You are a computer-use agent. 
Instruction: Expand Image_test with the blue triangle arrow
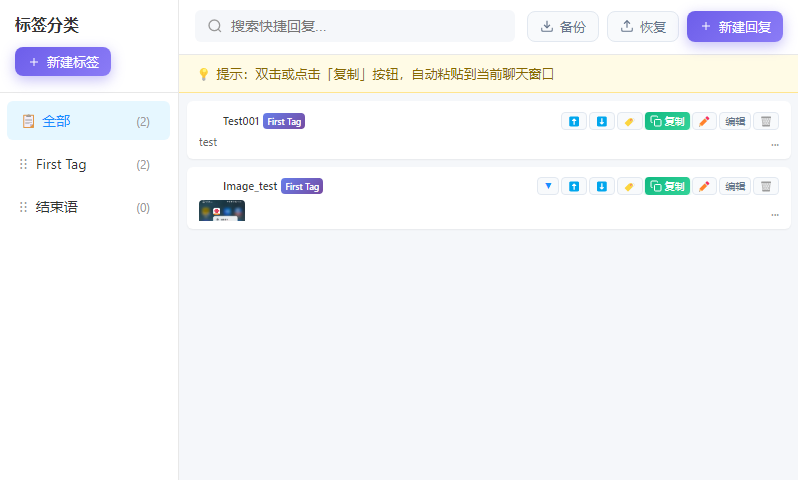[548, 186]
